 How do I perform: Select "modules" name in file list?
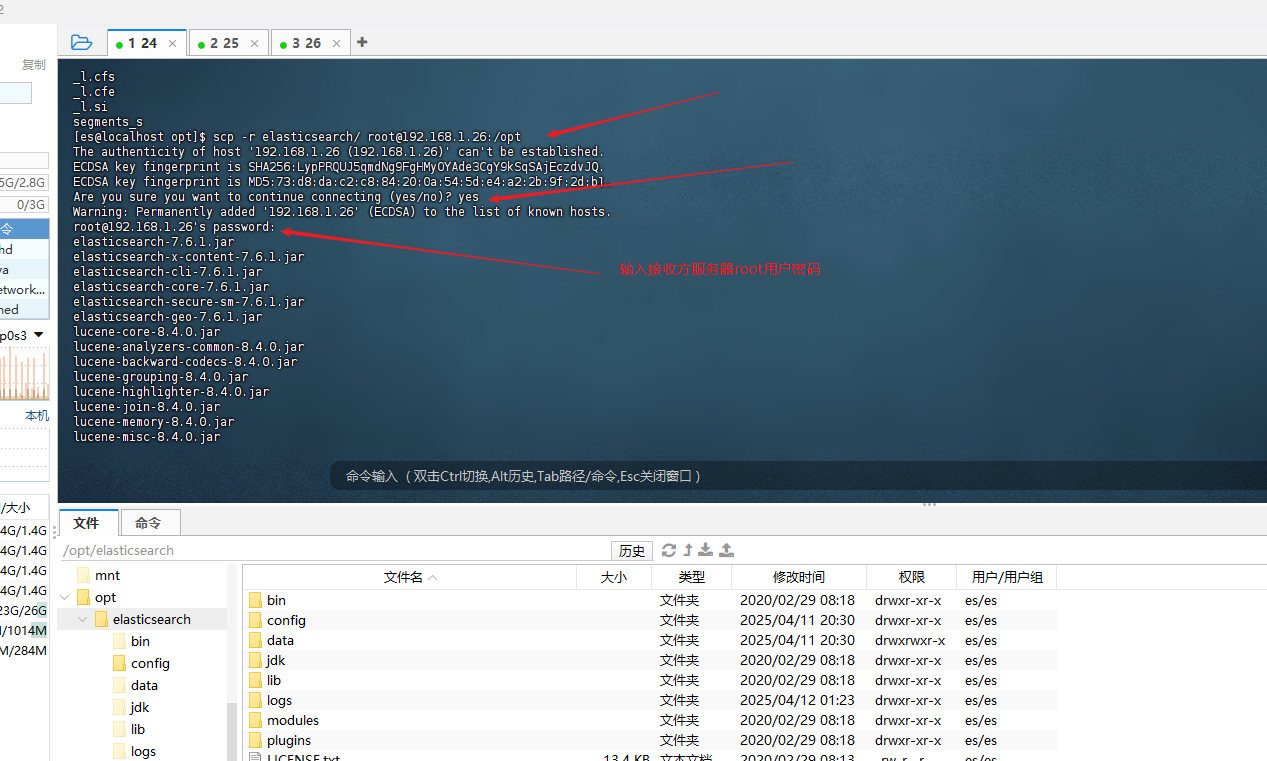[x=293, y=720]
